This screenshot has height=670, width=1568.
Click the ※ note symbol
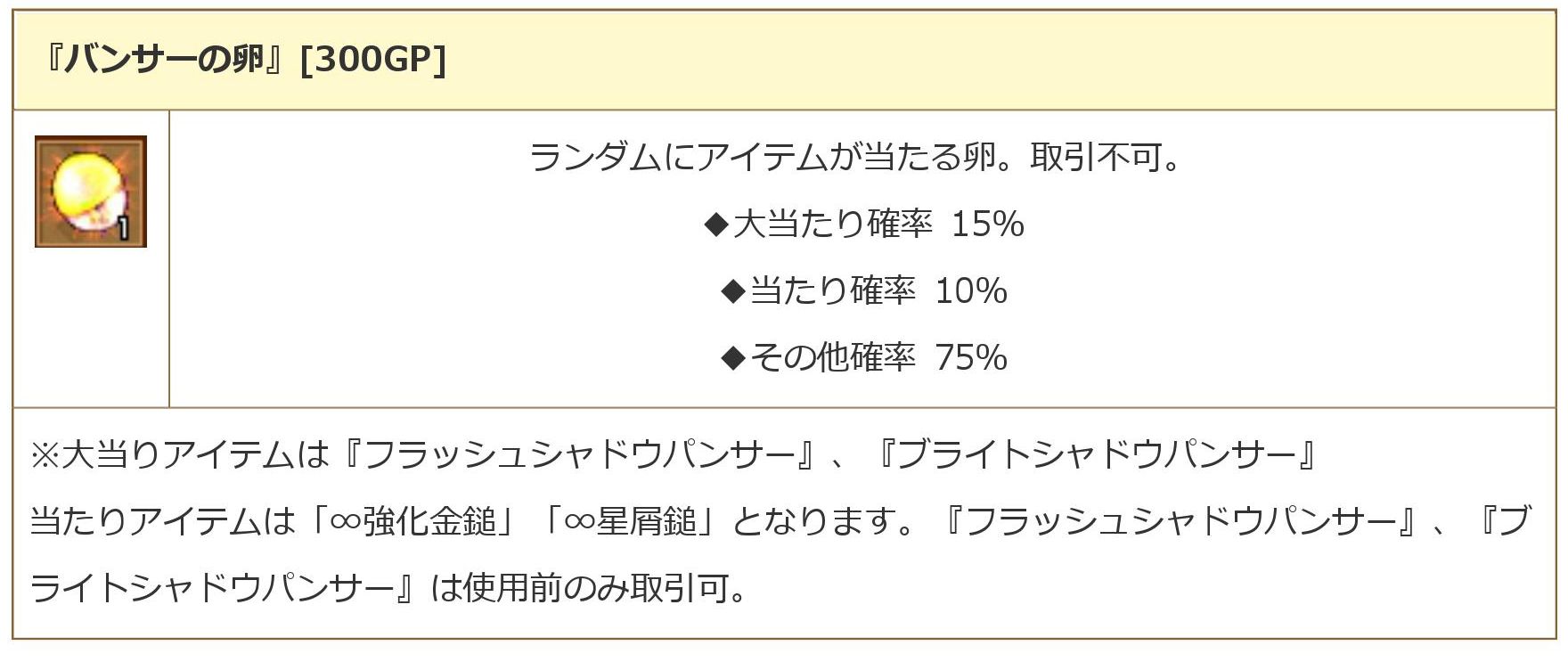coord(44,455)
